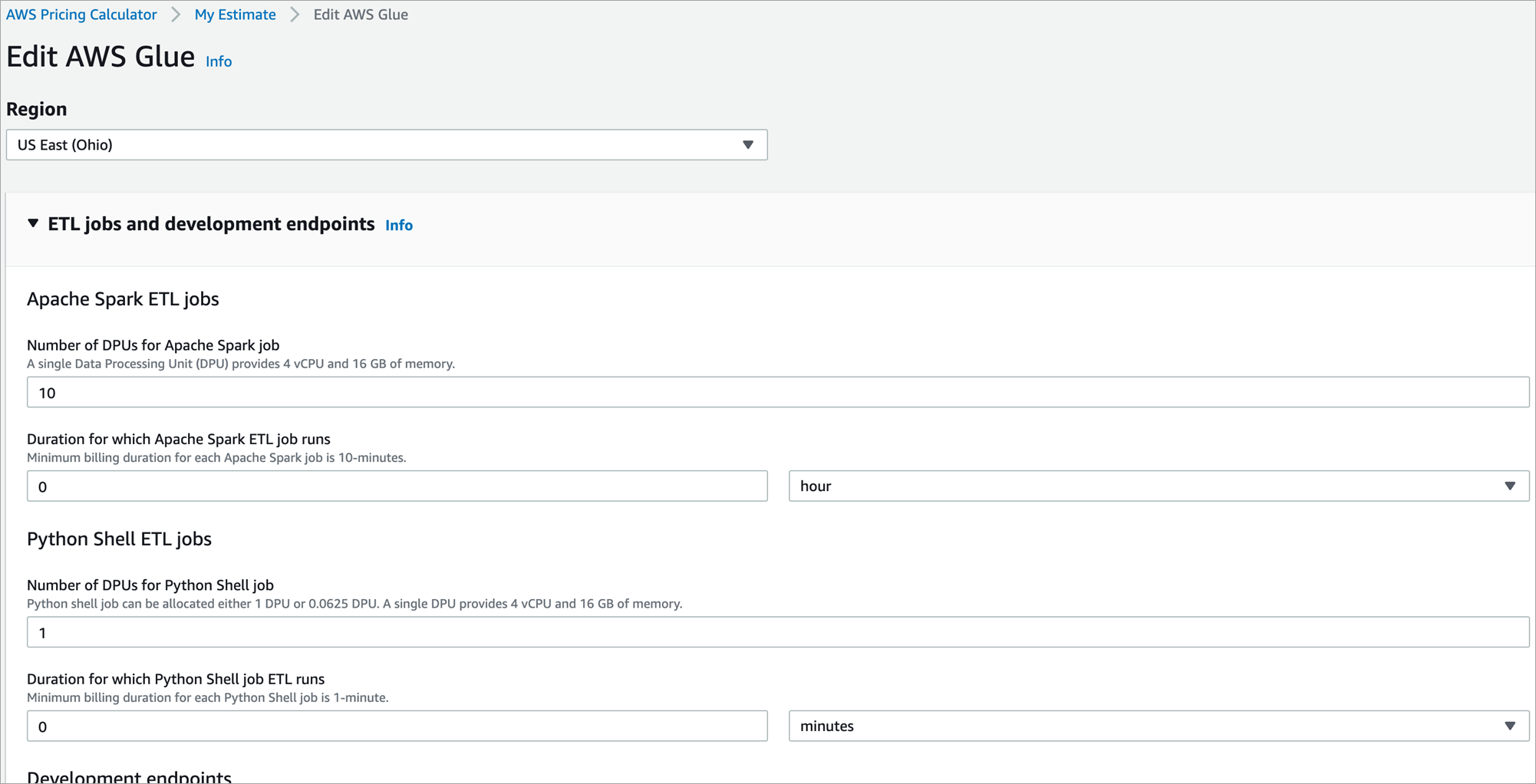The width and height of the screenshot is (1536, 784).
Task: Click the 1-minute minimum billing hint text
Action: 208,697
